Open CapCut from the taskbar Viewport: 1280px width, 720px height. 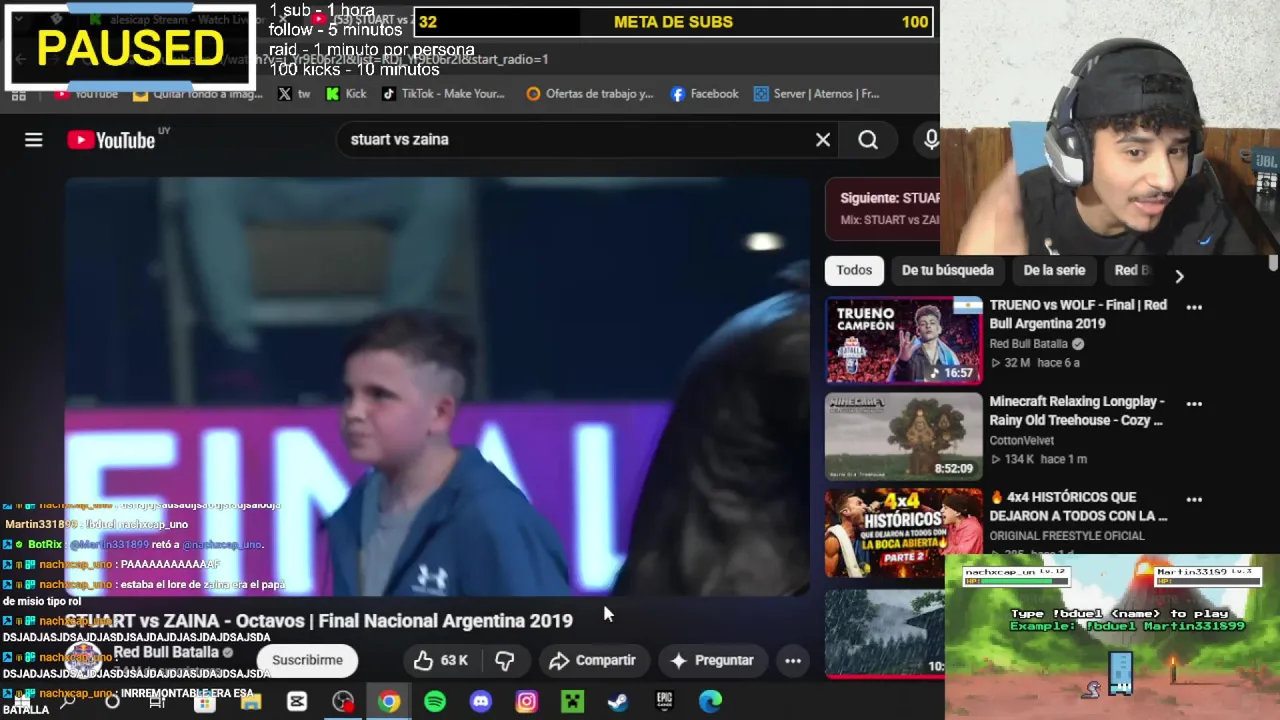pos(297,702)
